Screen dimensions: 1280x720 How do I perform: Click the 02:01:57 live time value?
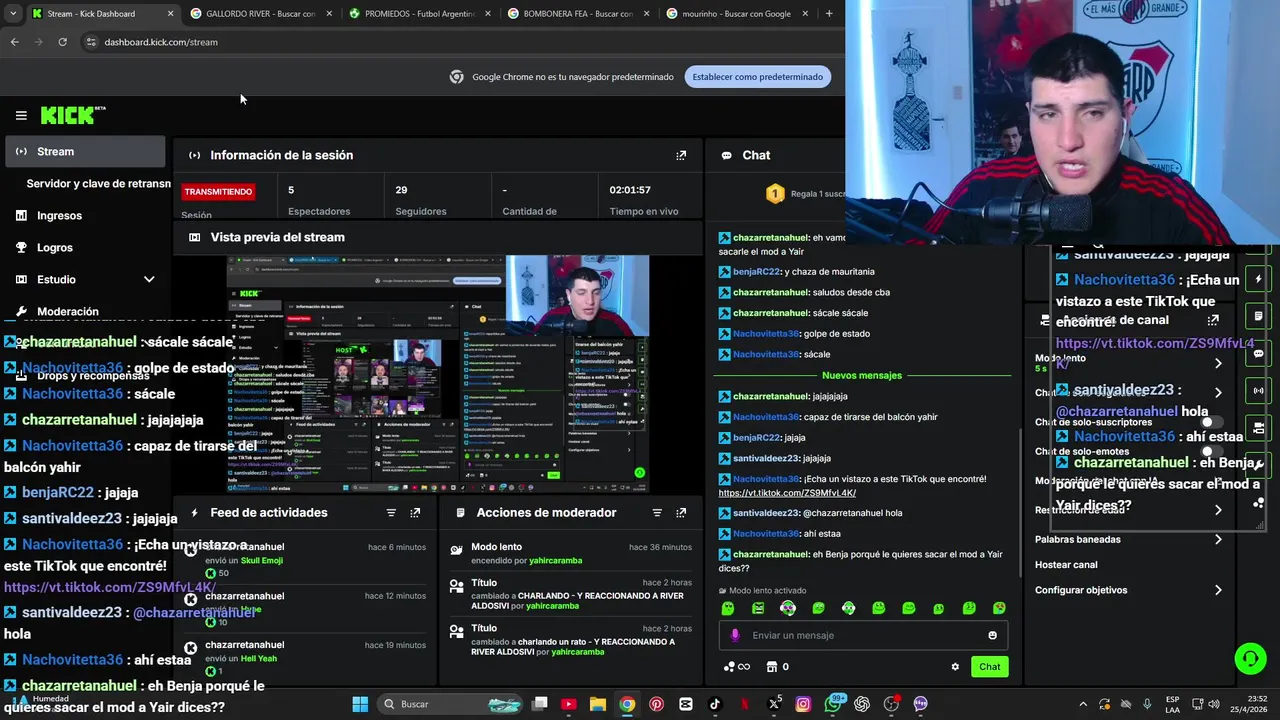[x=630, y=190]
